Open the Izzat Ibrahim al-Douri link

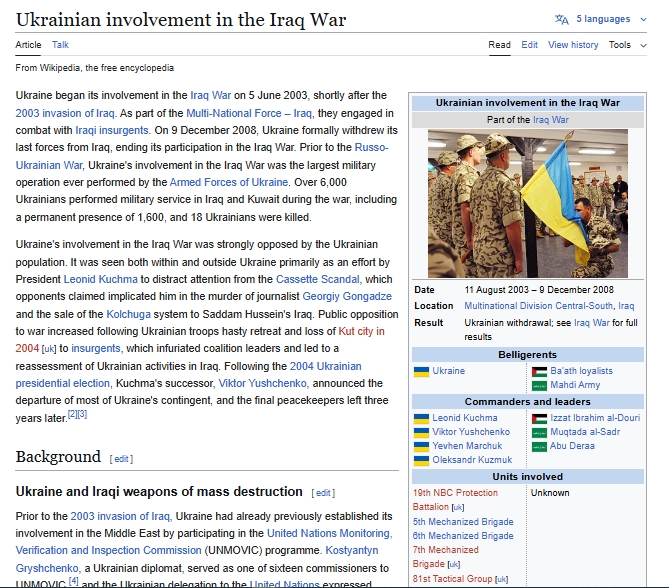tap(595, 418)
